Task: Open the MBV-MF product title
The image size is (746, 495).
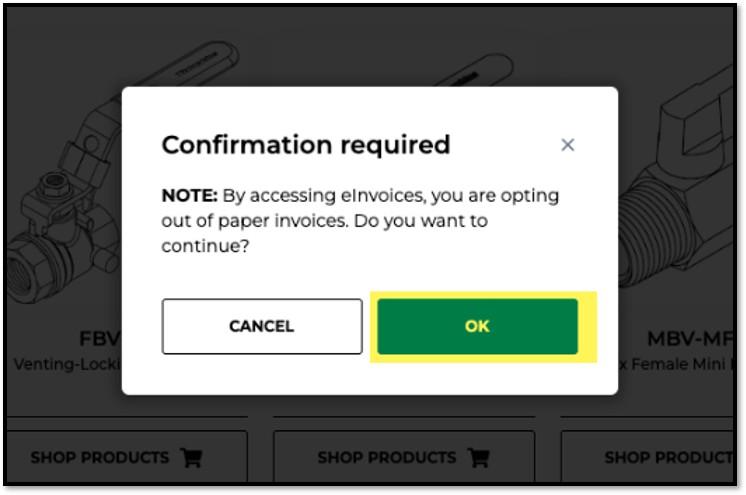Action: click(x=685, y=338)
